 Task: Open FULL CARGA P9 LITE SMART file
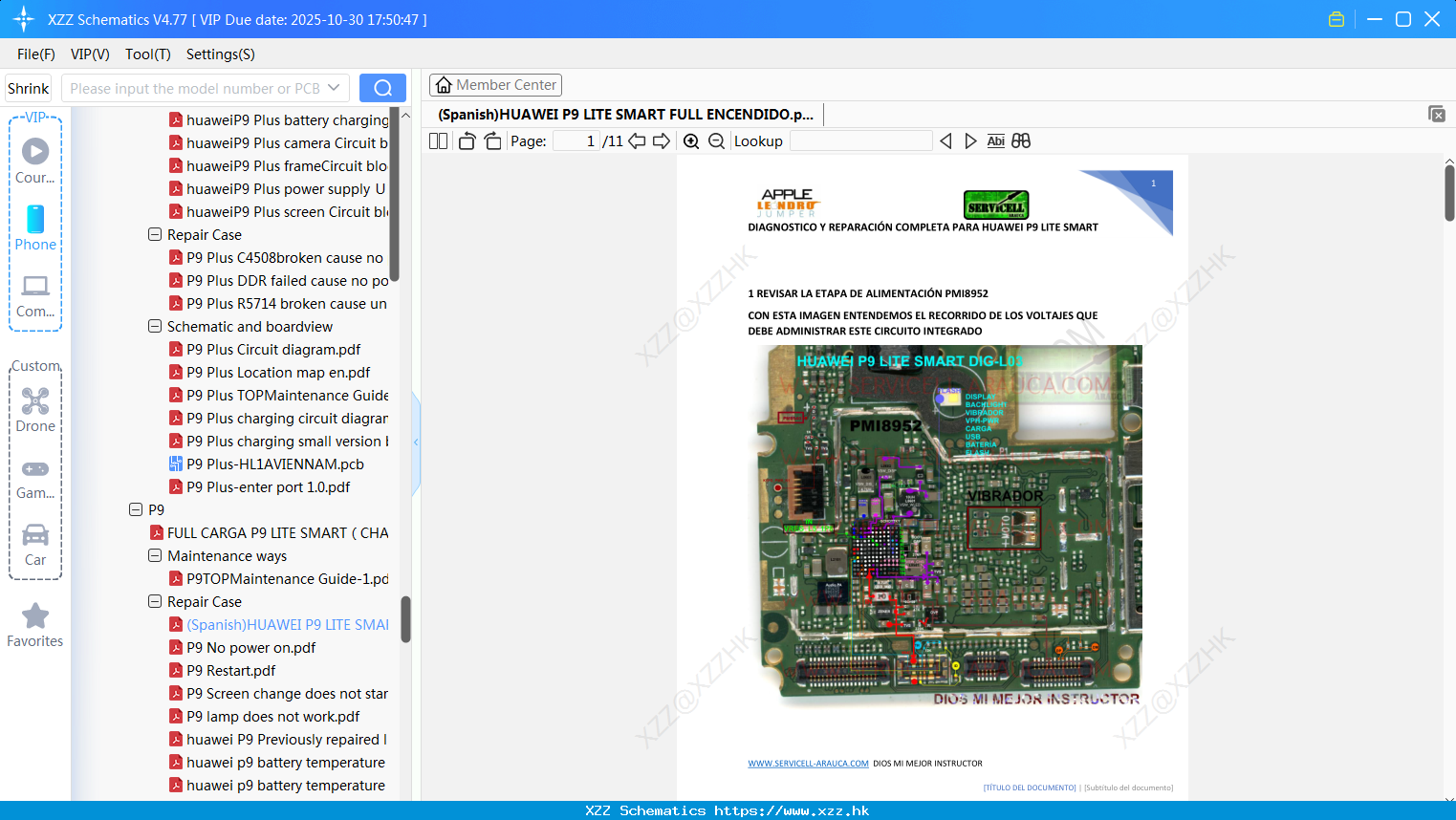pos(277,532)
